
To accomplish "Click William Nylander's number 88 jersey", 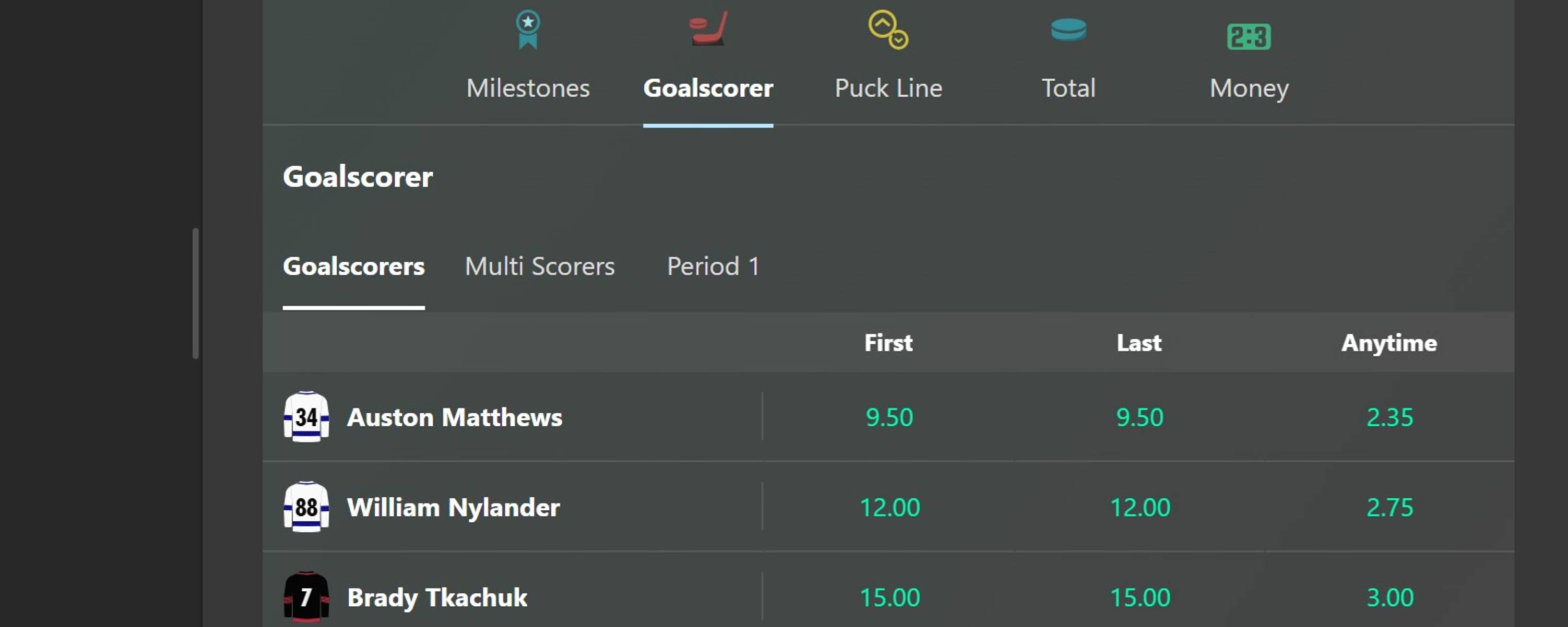I will point(306,507).
